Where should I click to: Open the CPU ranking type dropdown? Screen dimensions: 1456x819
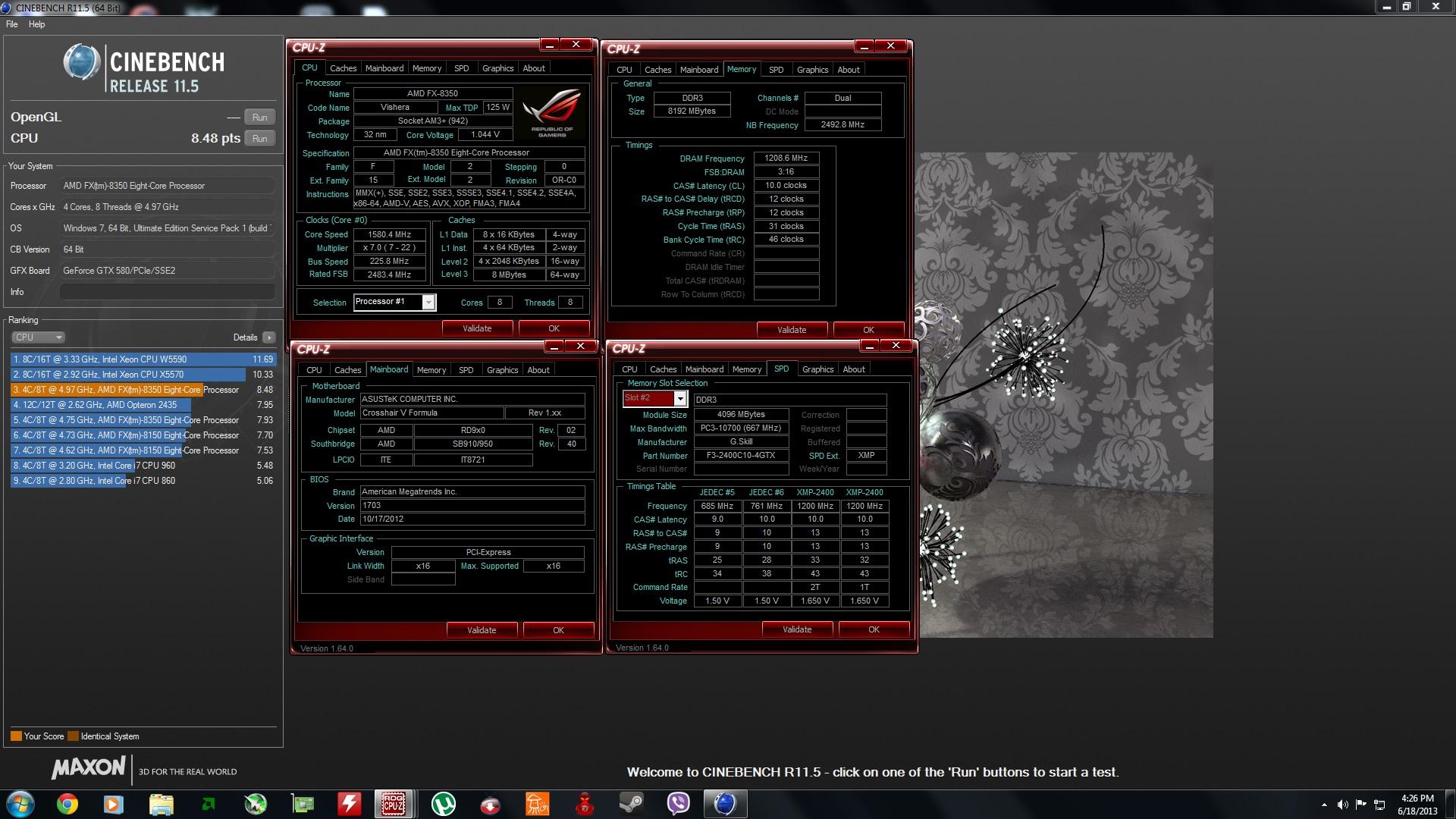pyautogui.click(x=38, y=337)
